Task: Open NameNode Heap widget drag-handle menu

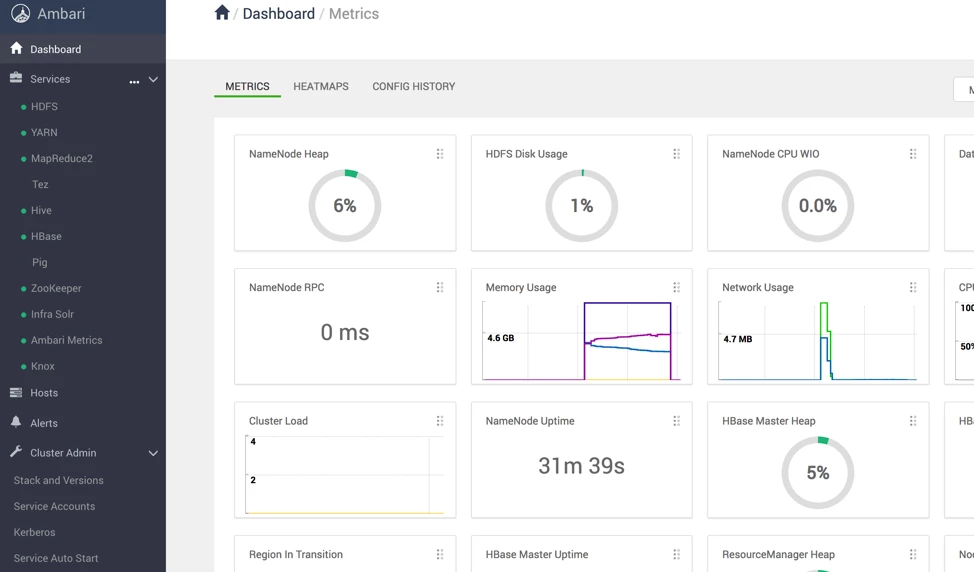Action: (440, 154)
